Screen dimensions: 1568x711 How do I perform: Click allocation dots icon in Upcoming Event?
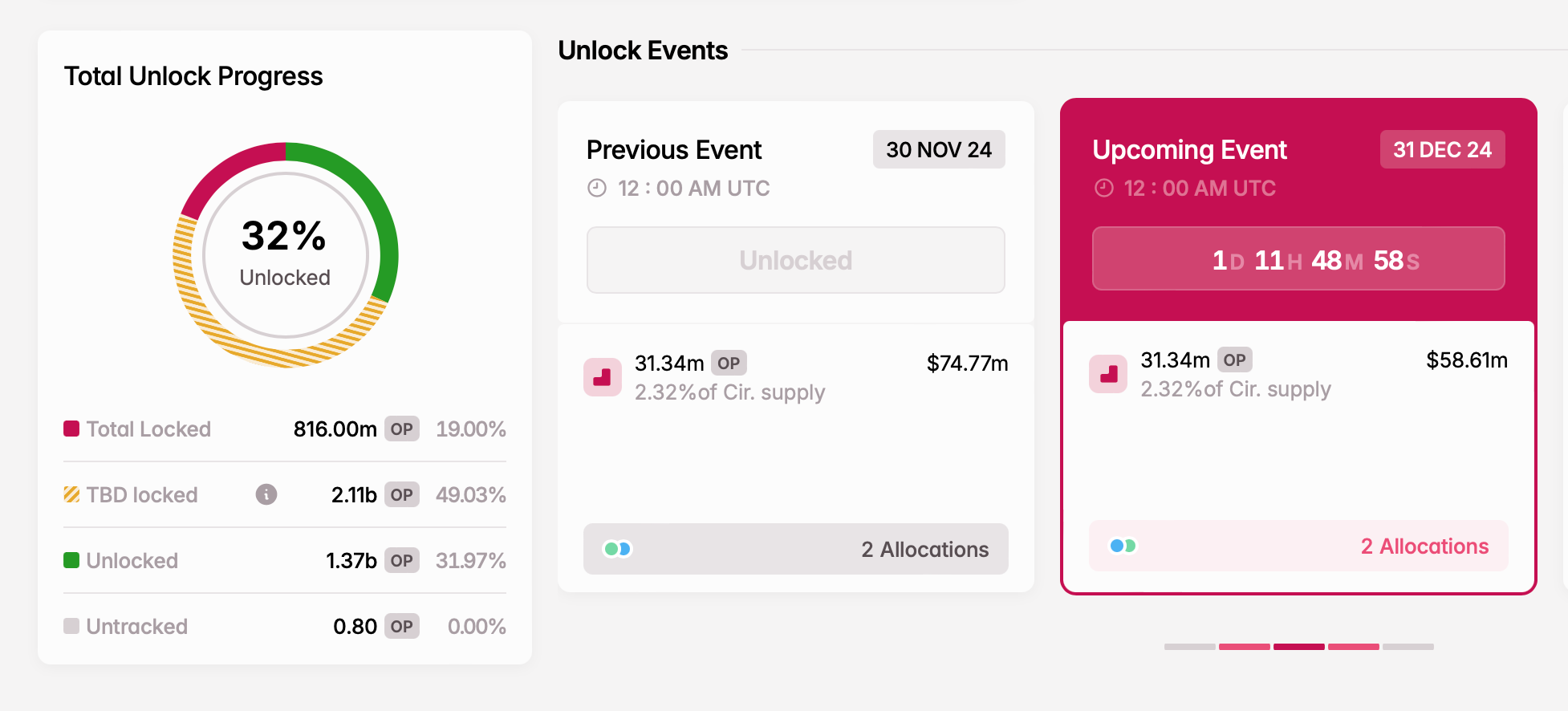coord(1123,546)
